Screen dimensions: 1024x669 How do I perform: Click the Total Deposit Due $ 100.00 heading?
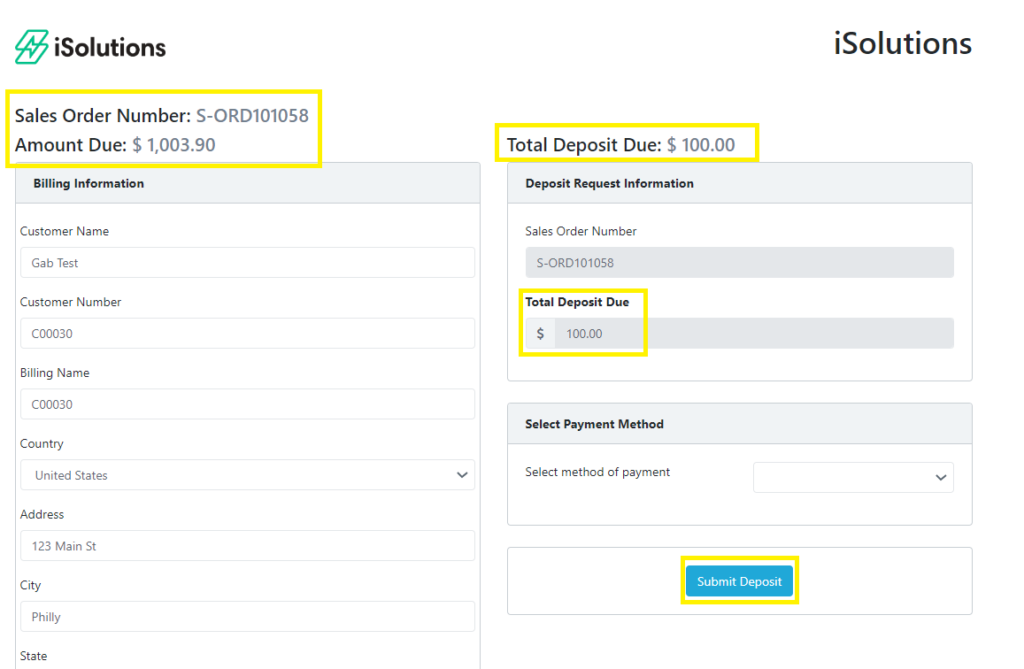coord(620,145)
